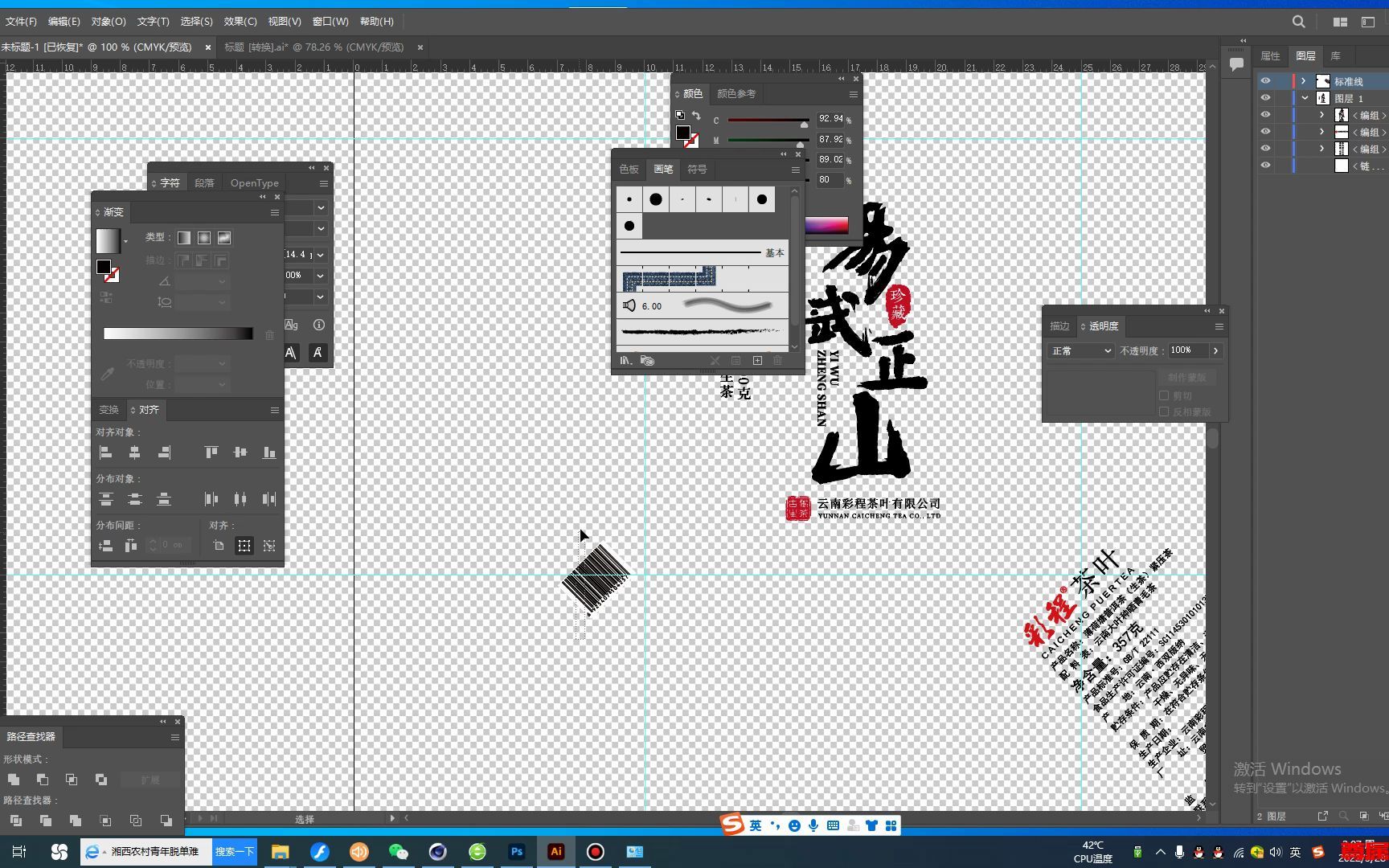Viewport: 1389px width, 868px height.
Task: Open the comments speech bubble panel icon
Action: pyautogui.click(x=1236, y=63)
